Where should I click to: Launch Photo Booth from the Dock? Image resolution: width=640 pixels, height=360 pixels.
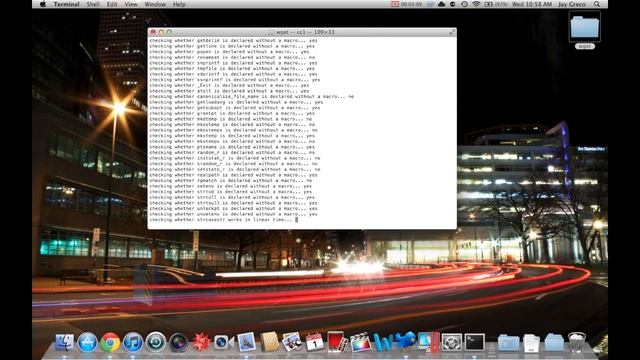(337, 342)
